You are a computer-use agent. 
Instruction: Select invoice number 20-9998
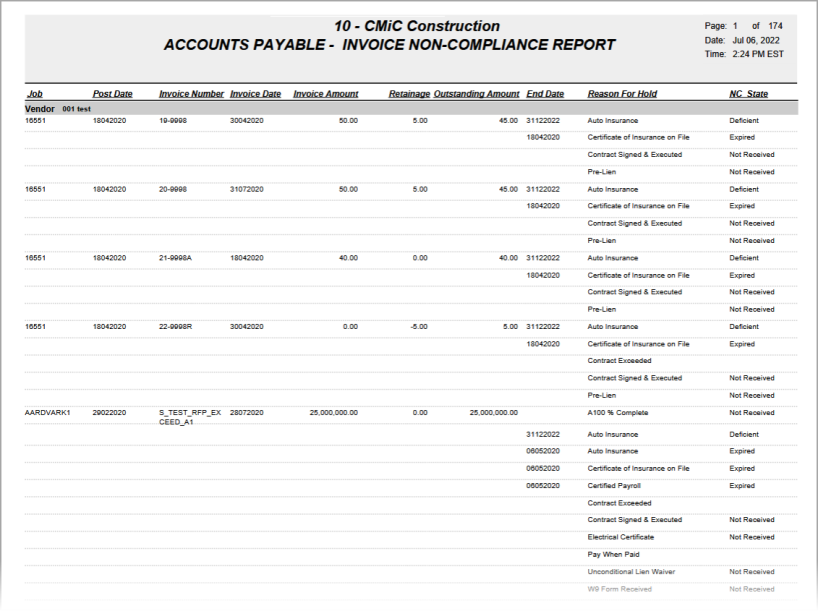pyautogui.click(x=173, y=189)
